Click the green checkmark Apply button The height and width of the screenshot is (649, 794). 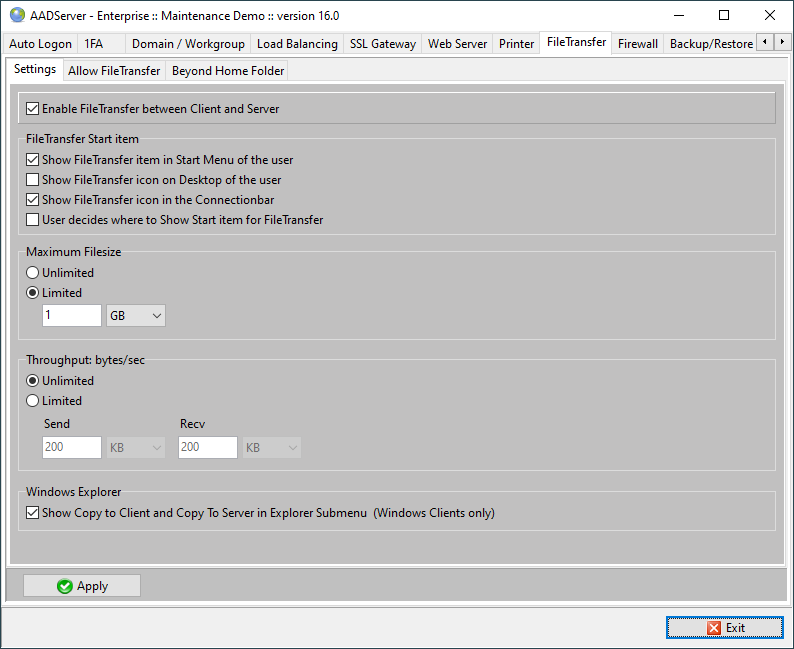[82, 586]
